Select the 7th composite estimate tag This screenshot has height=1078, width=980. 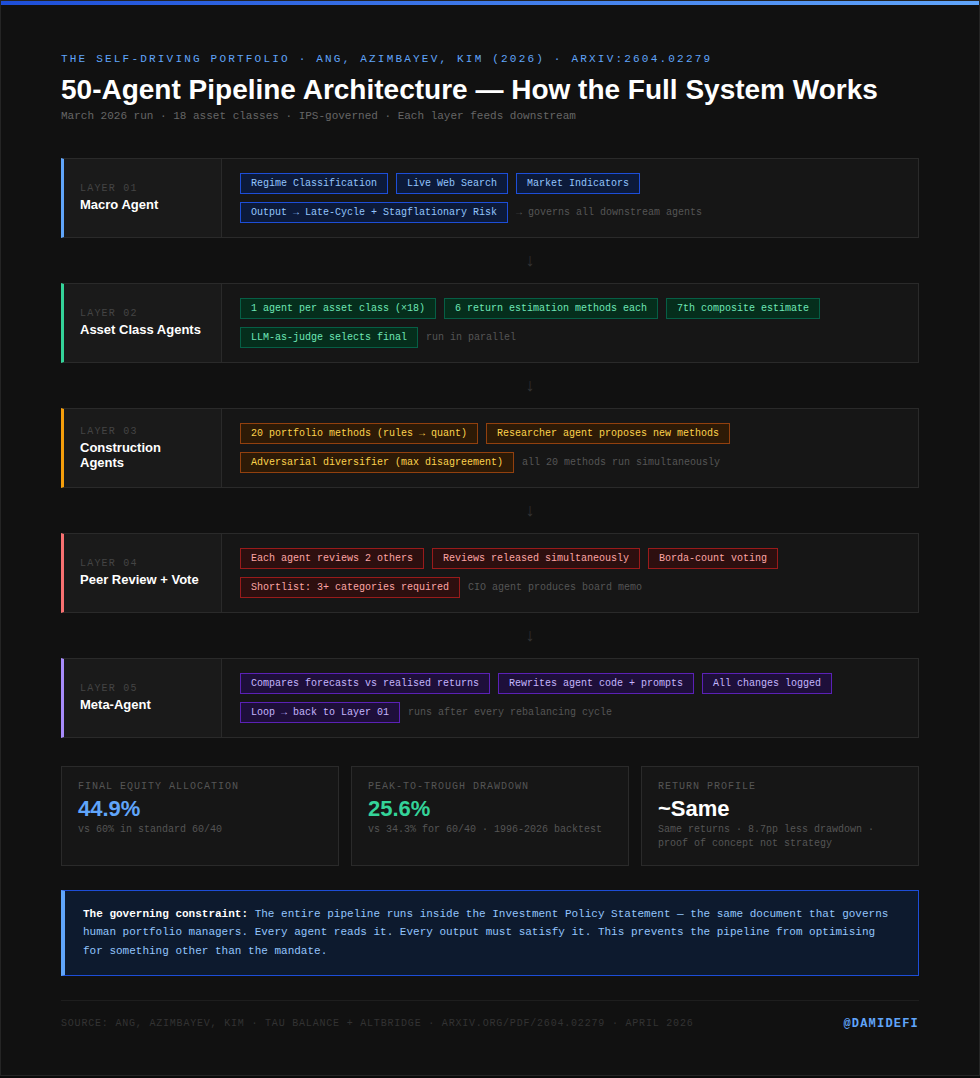(743, 308)
